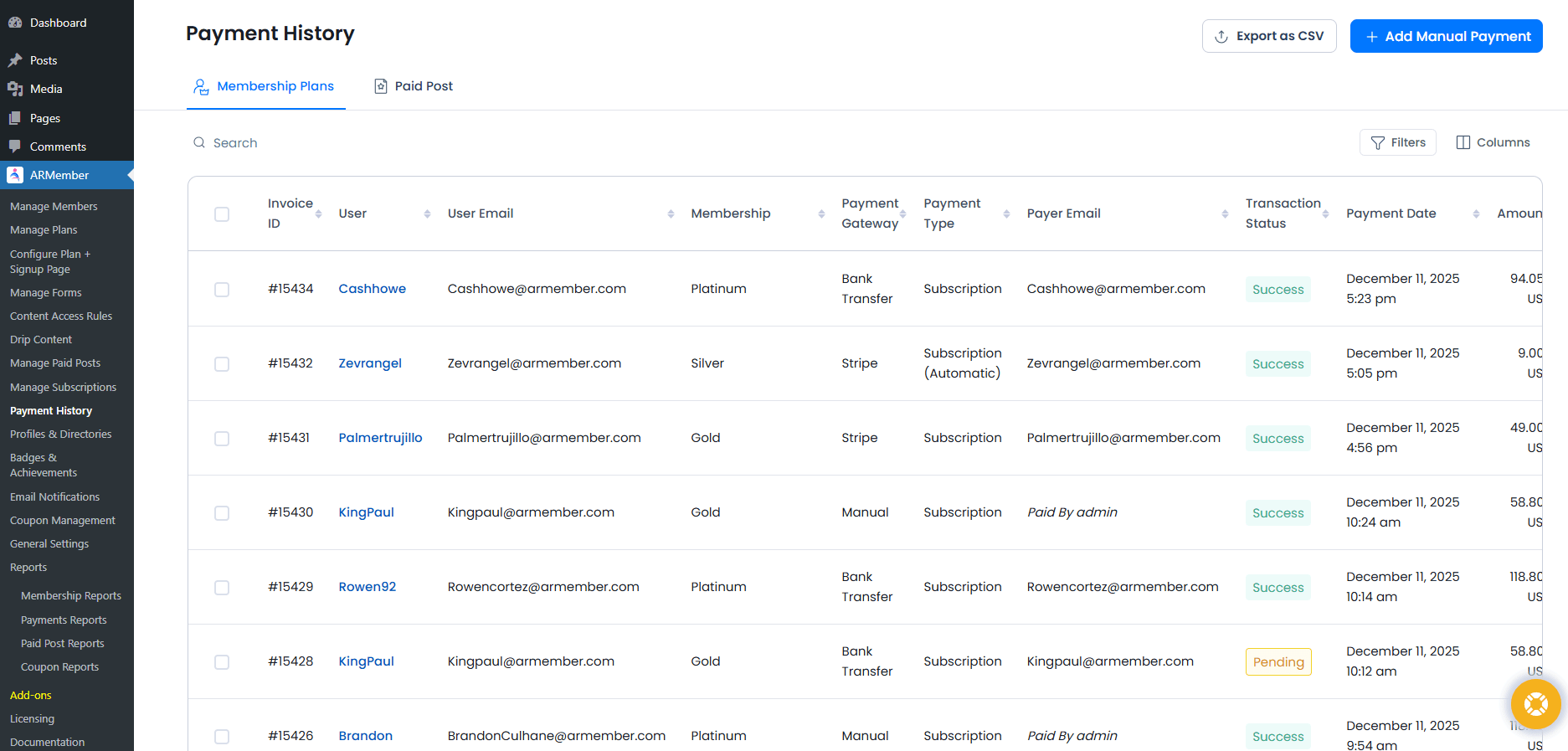Viewport: 1568px width, 751px height.
Task: Sort by Payment Date column arrows
Action: click(x=1476, y=214)
